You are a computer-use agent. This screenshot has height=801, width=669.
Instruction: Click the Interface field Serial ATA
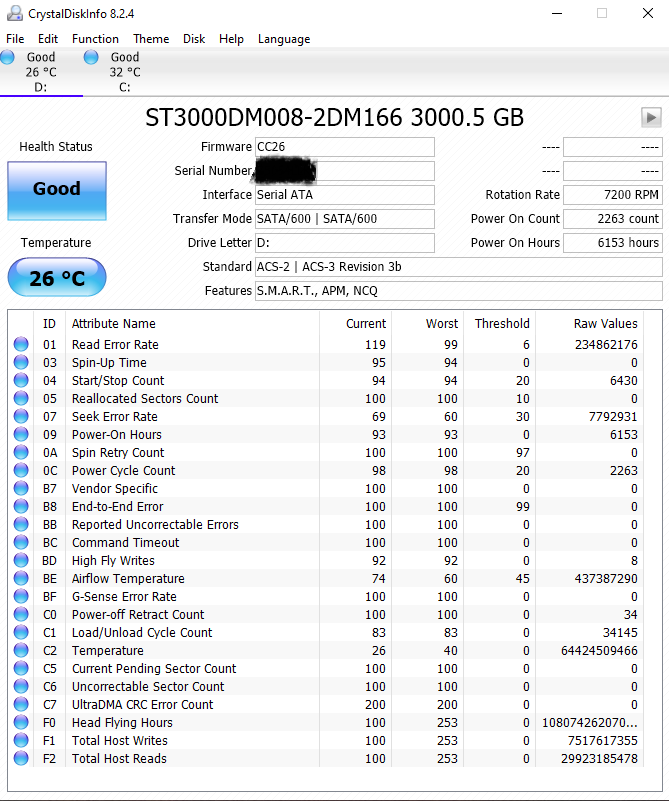[x=345, y=195]
